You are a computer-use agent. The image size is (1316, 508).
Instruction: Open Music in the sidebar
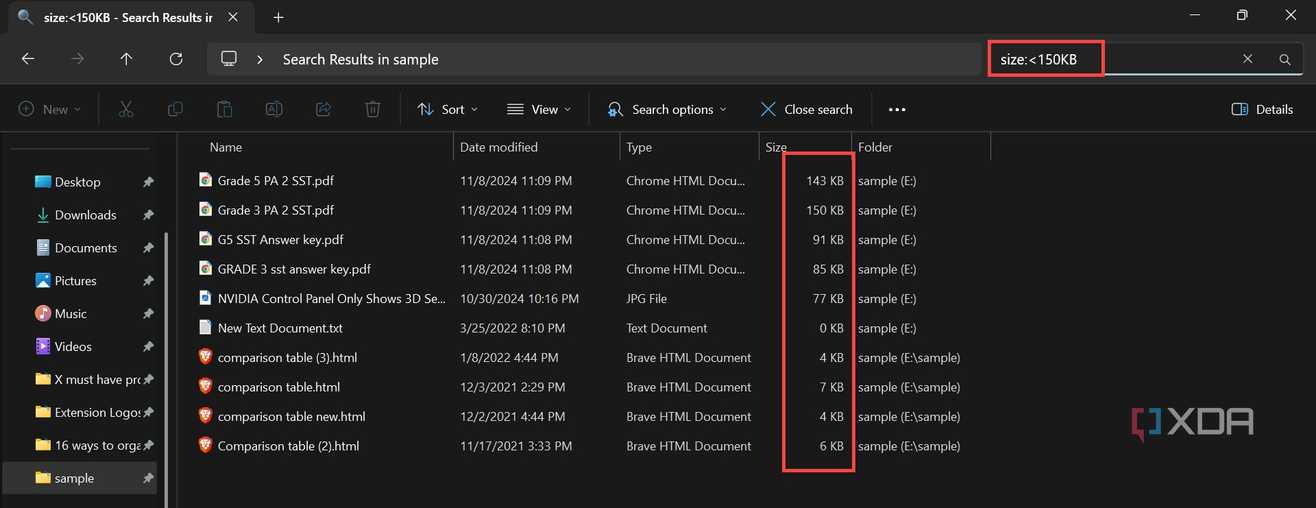pyautogui.click(x=71, y=313)
